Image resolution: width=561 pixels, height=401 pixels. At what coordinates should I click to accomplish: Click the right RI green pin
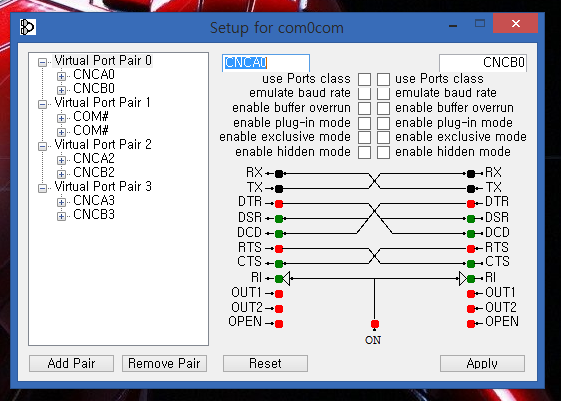[x=471, y=278]
